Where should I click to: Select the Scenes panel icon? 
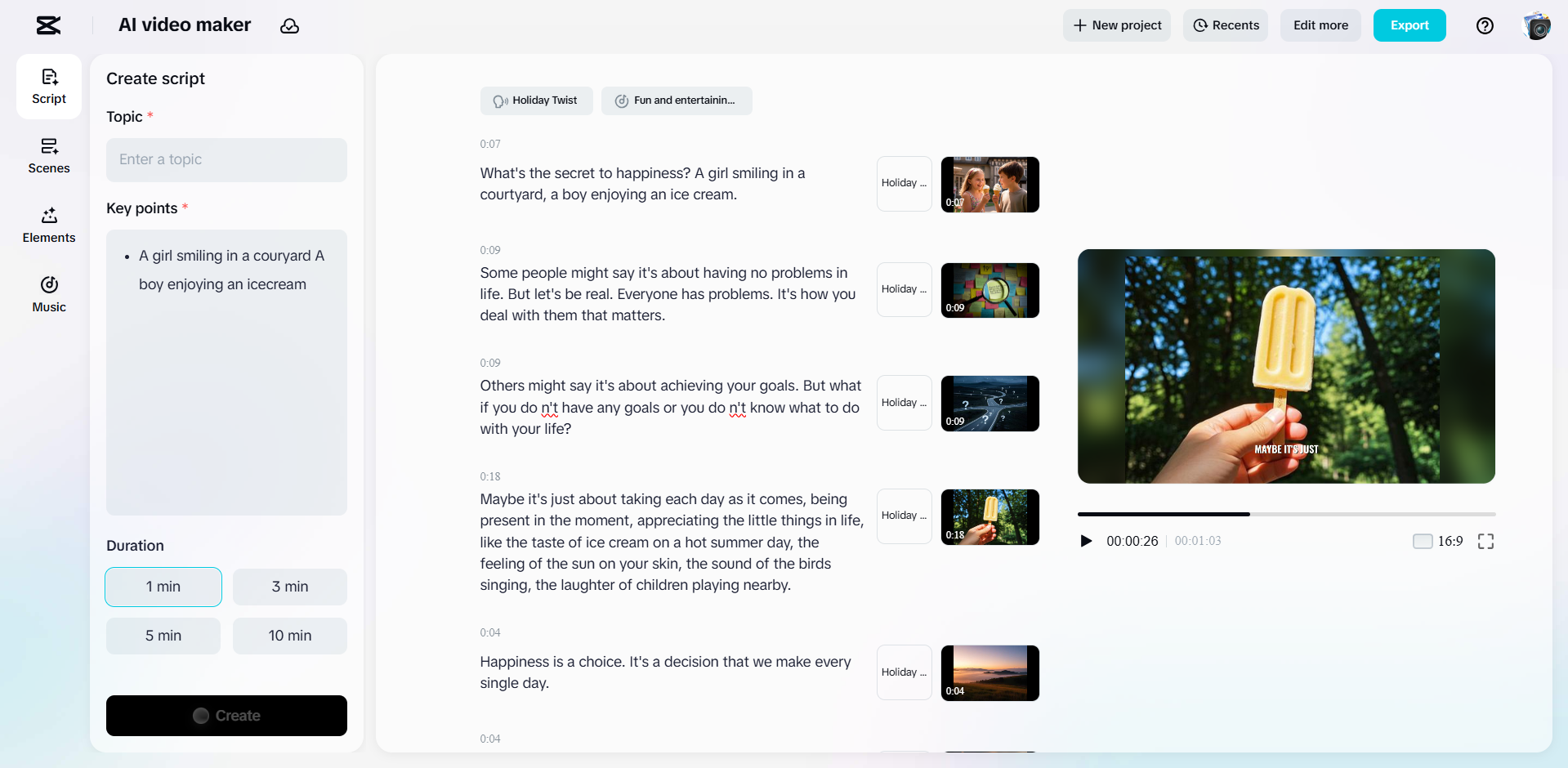click(48, 154)
